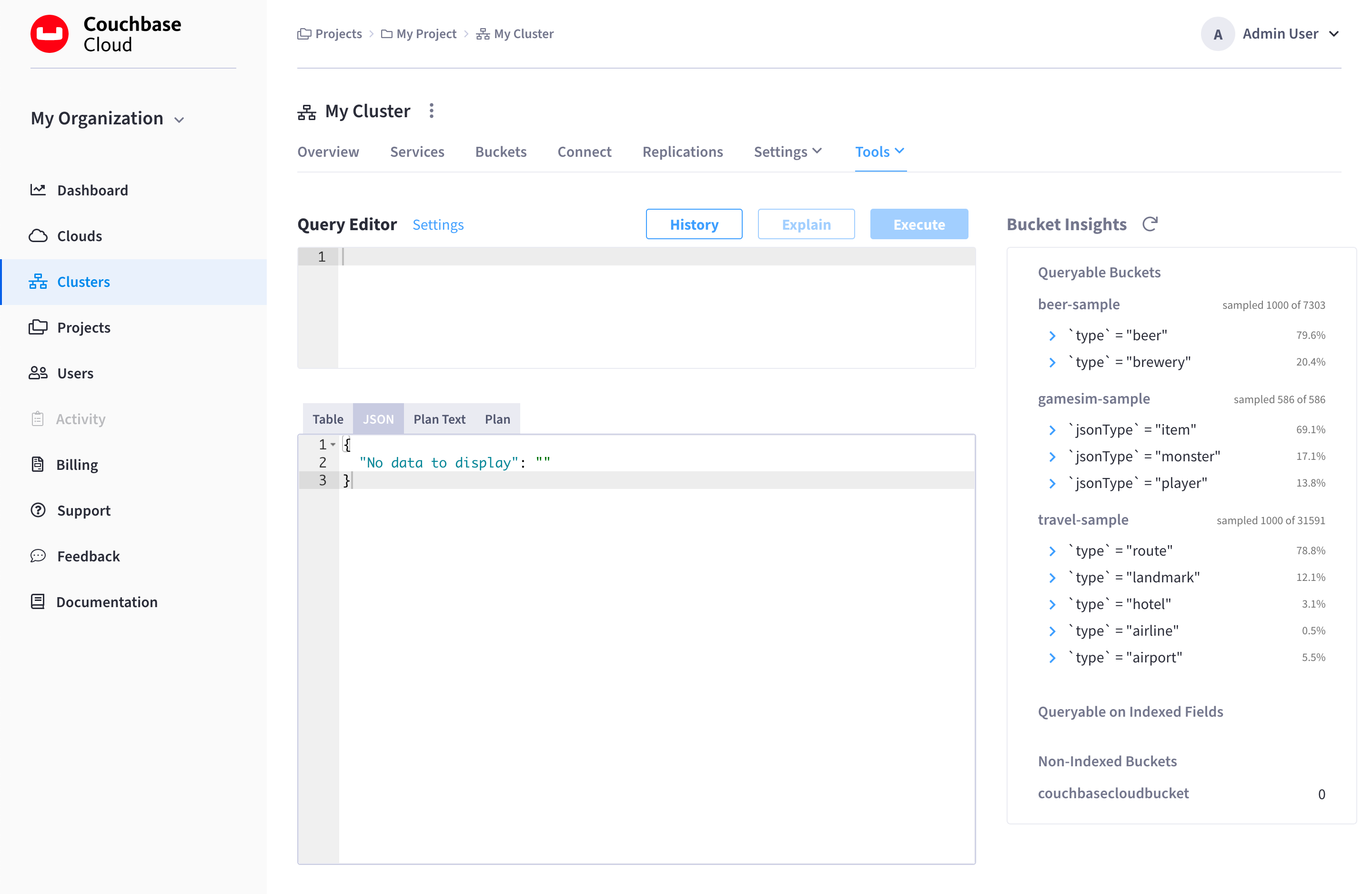Click the breadcrumb My Project folder icon
Viewport: 1372px width, 894px height.
click(387, 34)
